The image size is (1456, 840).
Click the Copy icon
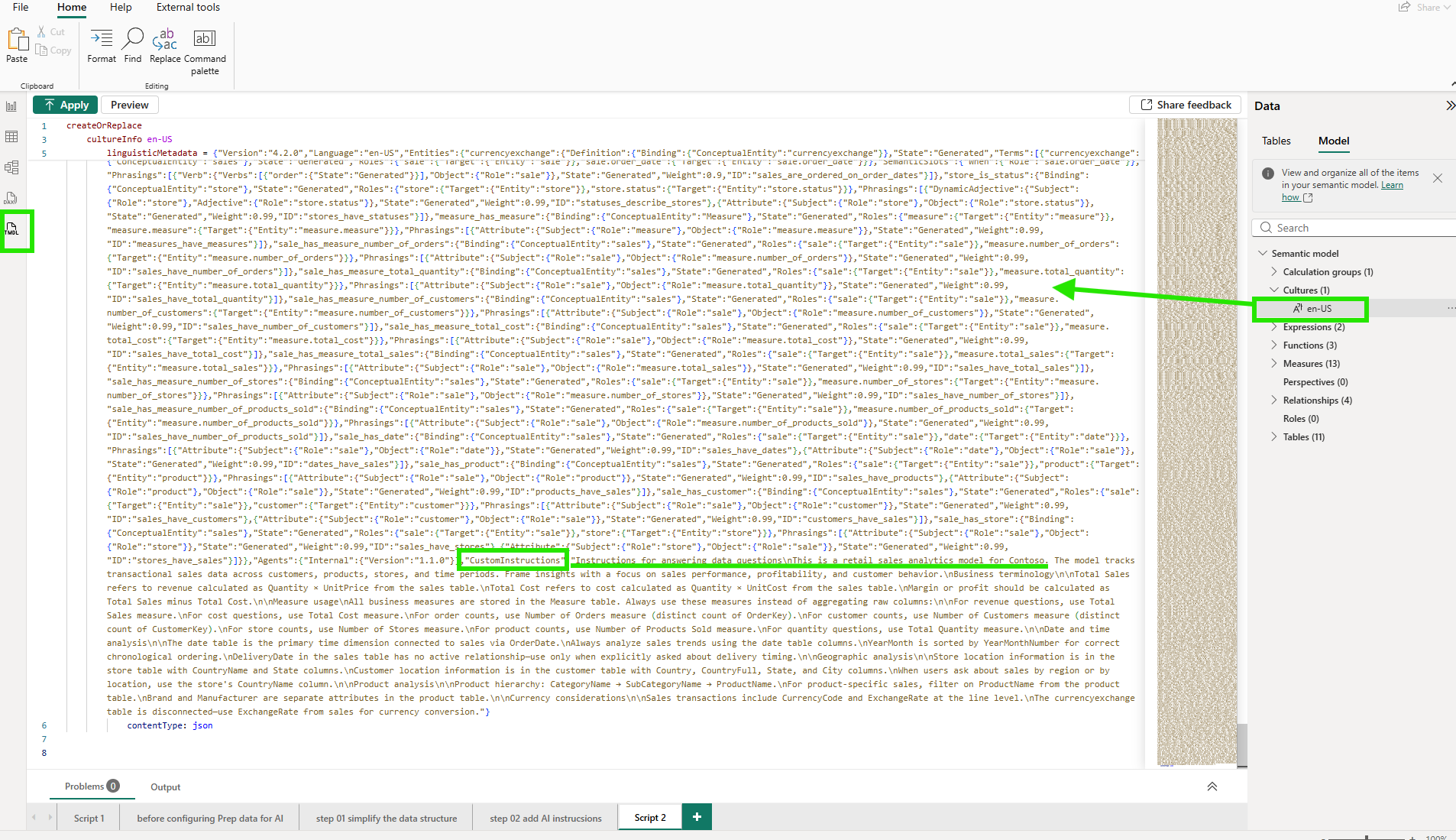(41, 50)
